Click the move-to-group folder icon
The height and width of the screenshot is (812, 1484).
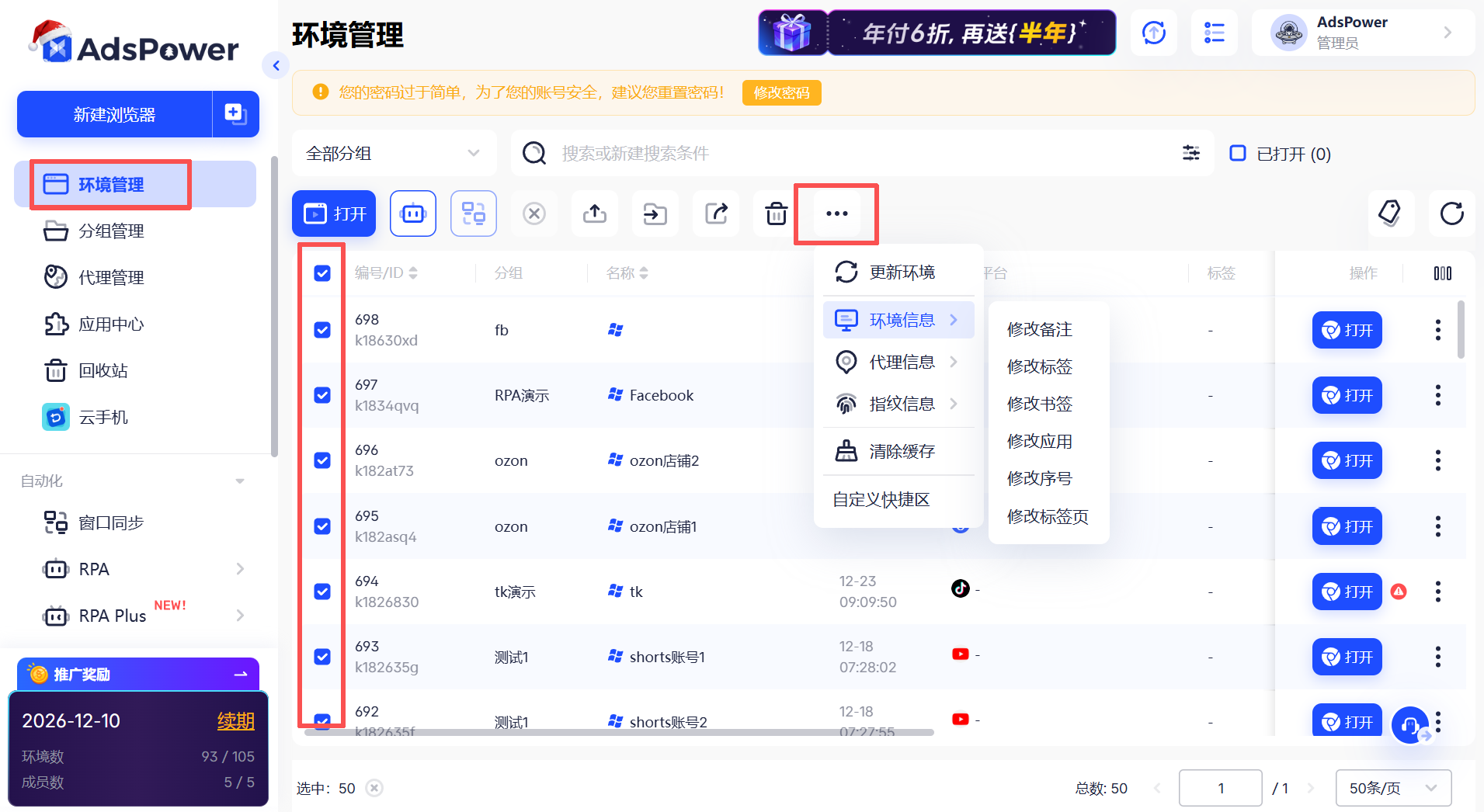point(655,213)
